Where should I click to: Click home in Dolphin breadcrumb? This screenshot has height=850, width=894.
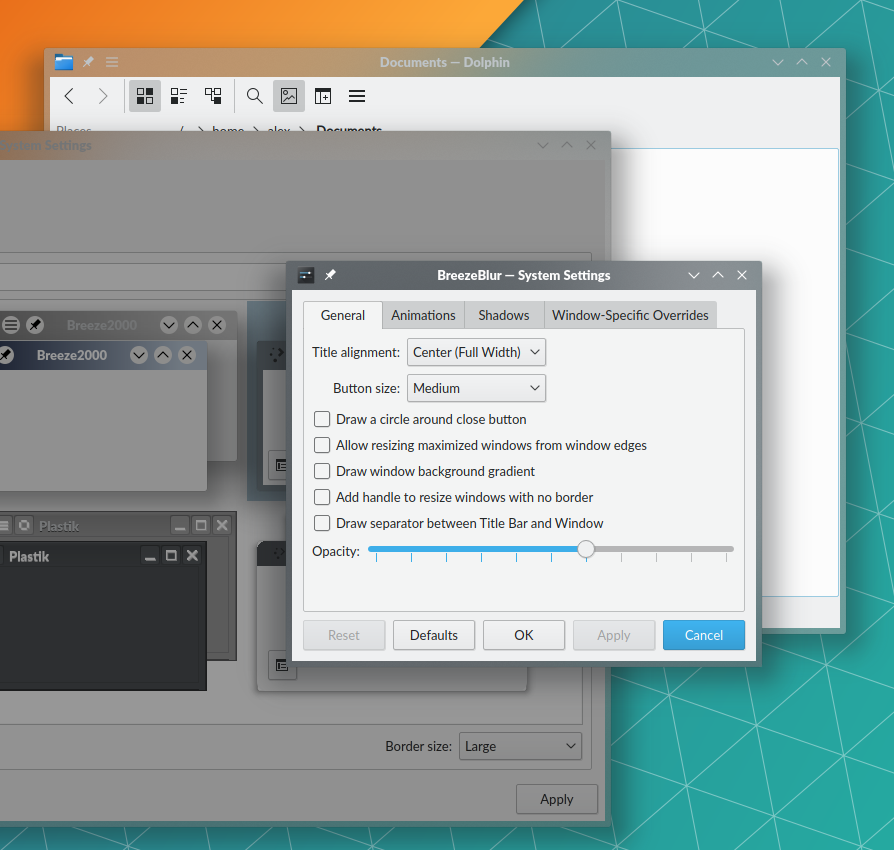[228, 129]
